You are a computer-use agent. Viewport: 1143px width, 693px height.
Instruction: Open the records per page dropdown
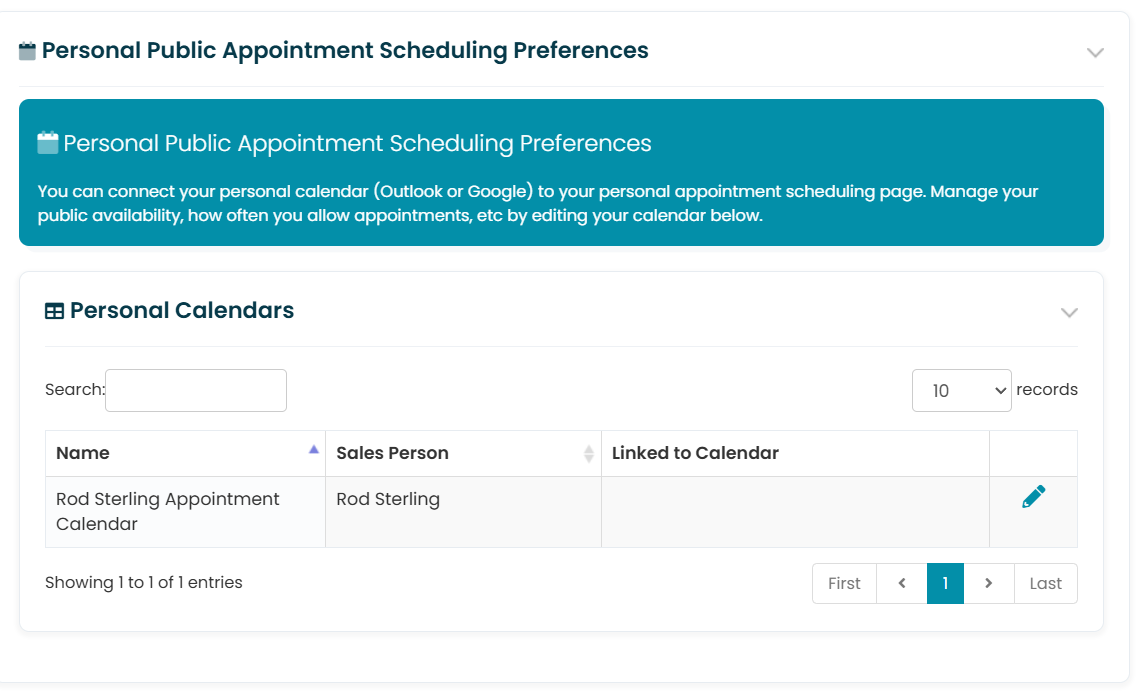coord(961,391)
